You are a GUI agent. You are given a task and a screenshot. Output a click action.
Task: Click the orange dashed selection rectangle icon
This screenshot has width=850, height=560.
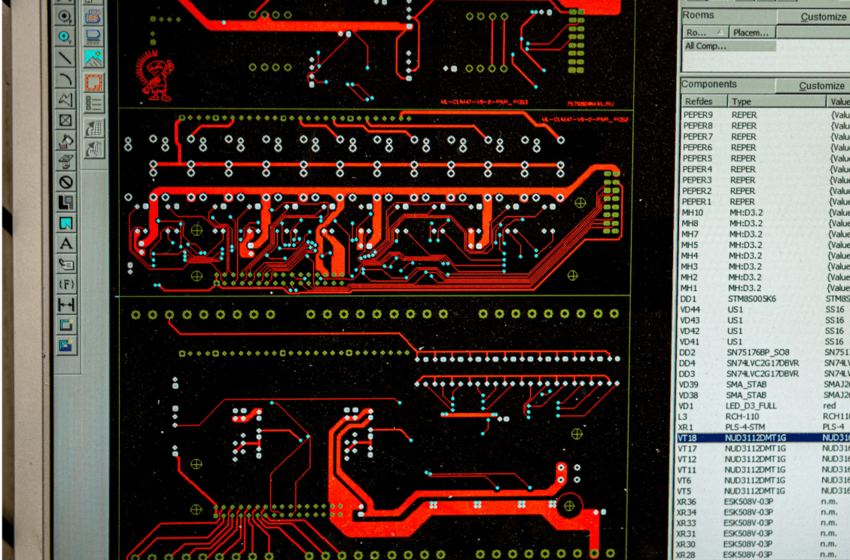coord(94,82)
